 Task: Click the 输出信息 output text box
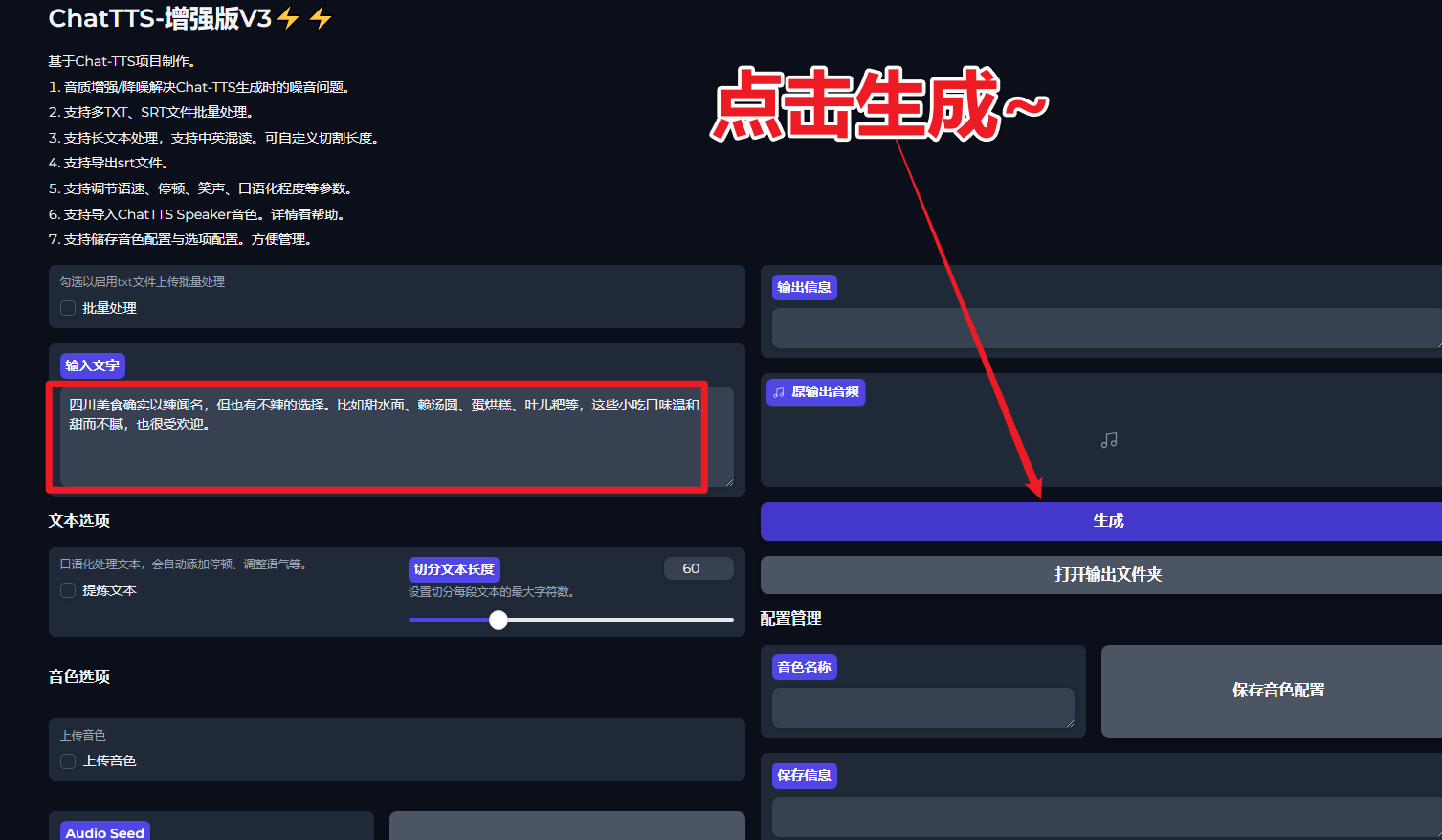(x=1107, y=328)
